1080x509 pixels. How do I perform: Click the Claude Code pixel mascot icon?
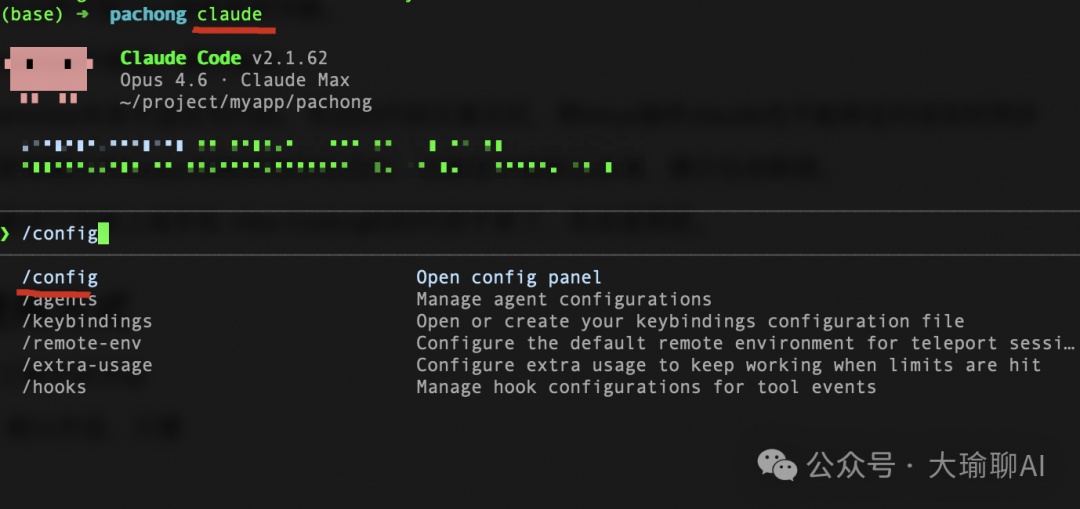coord(48,75)
